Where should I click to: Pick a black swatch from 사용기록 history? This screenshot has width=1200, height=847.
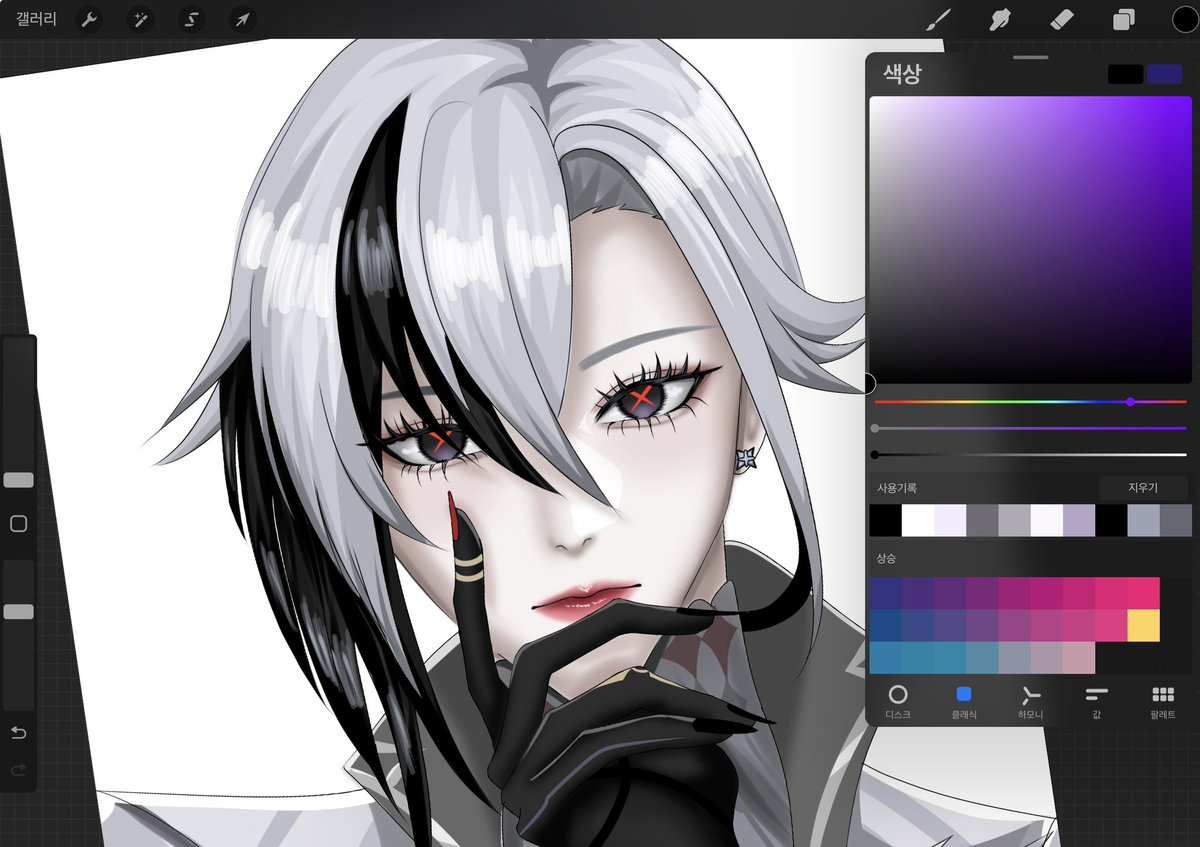coord(884,521)
